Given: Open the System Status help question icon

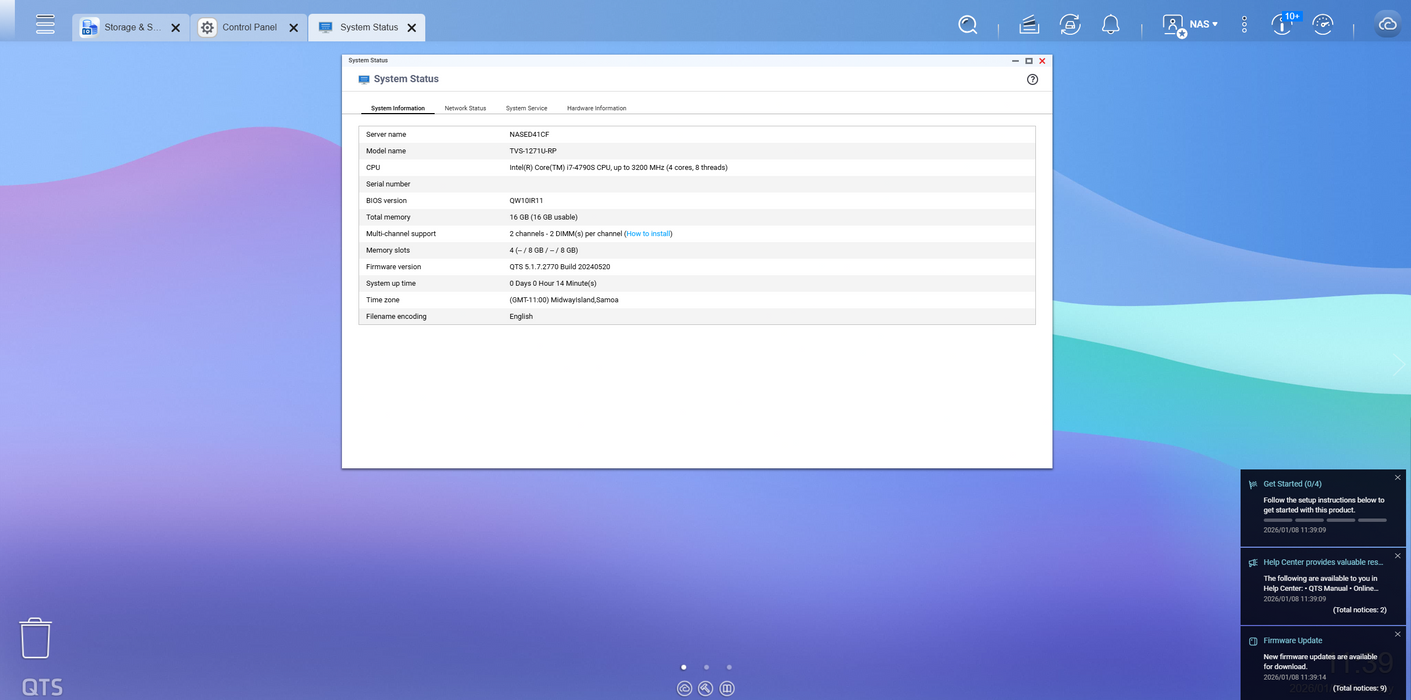Looking at the screenshot, I should 1032,79.
